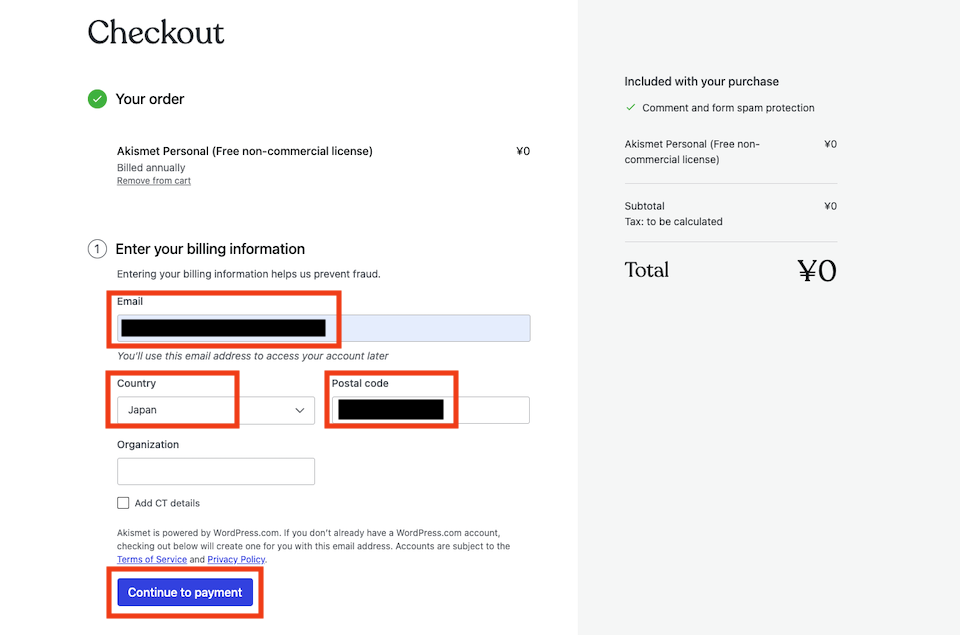Click the Included with your purchase heading
Viewport: 960px width, 635px height.
click(x=702, y=81)
